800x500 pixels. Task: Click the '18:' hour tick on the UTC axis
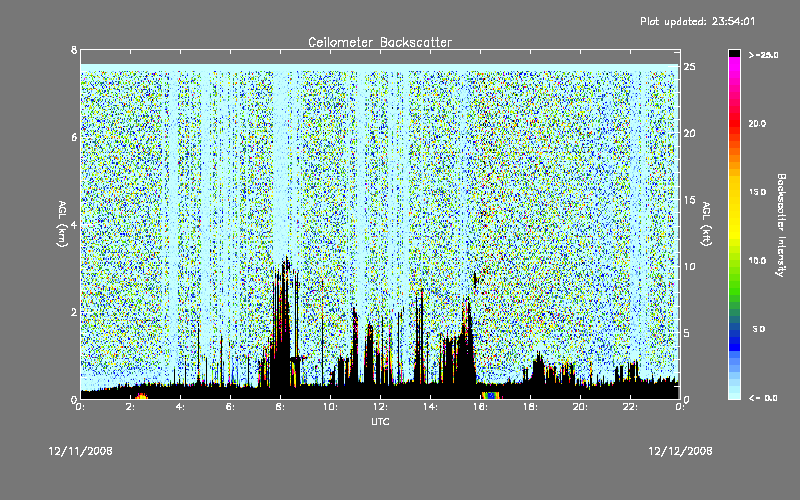[x=530, y=407]
